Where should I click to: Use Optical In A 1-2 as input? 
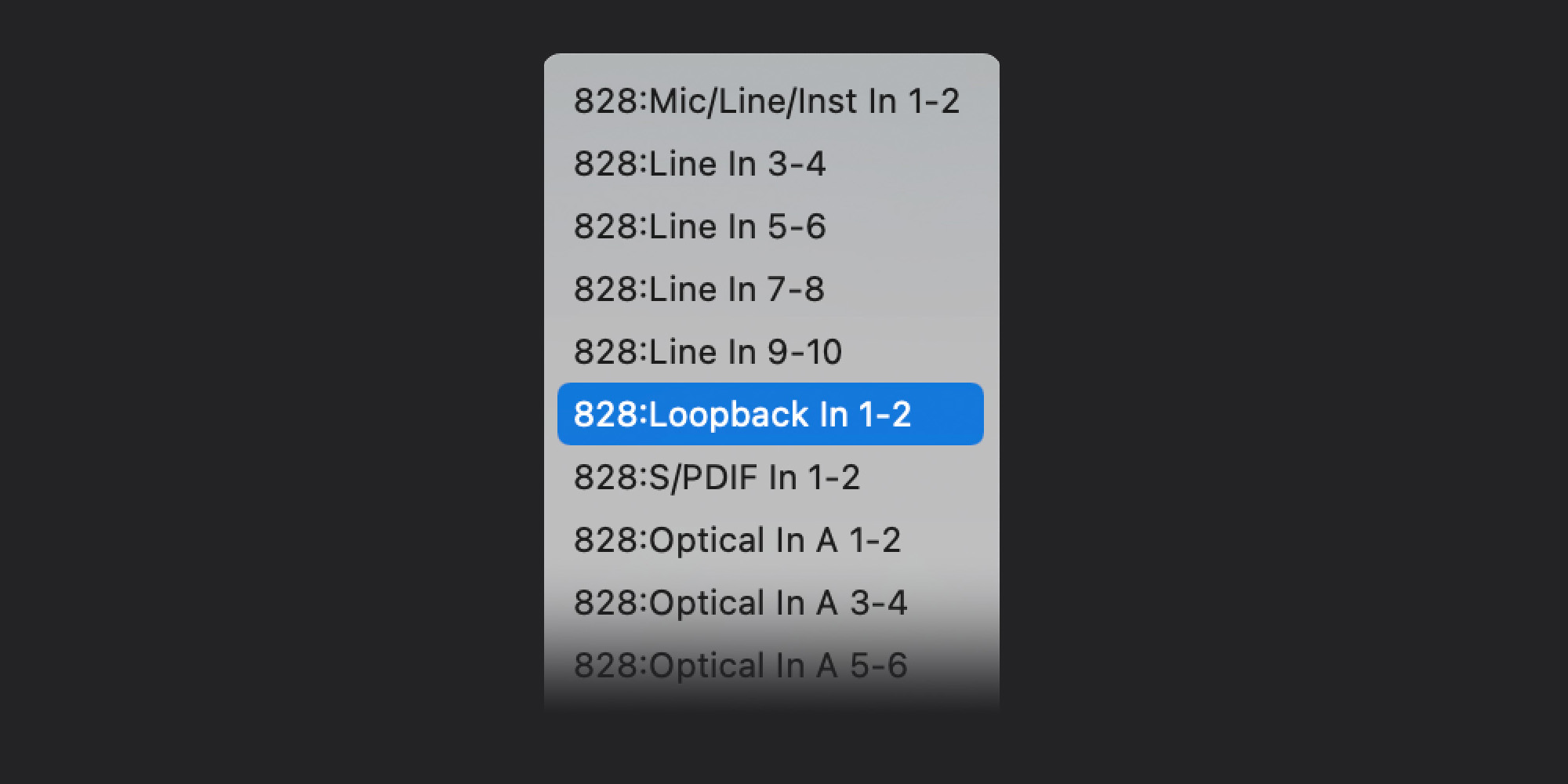737,540
